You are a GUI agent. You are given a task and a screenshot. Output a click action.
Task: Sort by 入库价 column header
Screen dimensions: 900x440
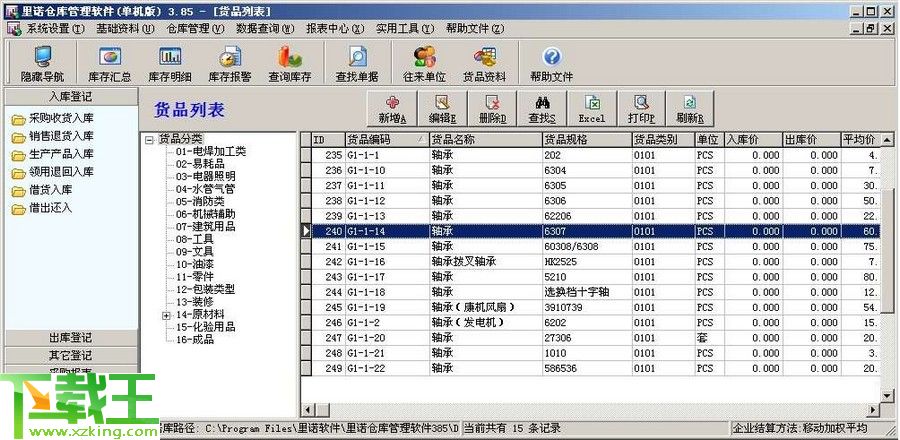[x=753, y=139]
